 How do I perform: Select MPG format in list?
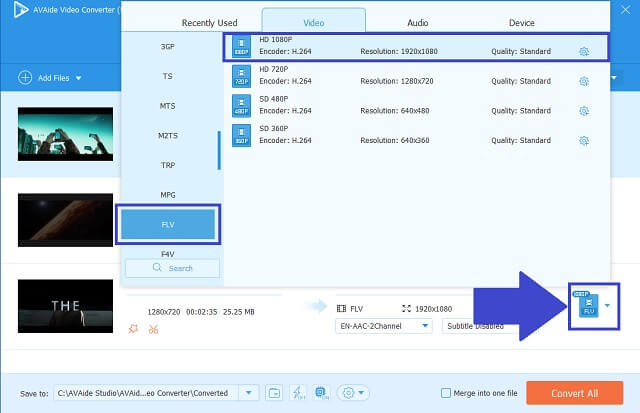pos(168,195)
